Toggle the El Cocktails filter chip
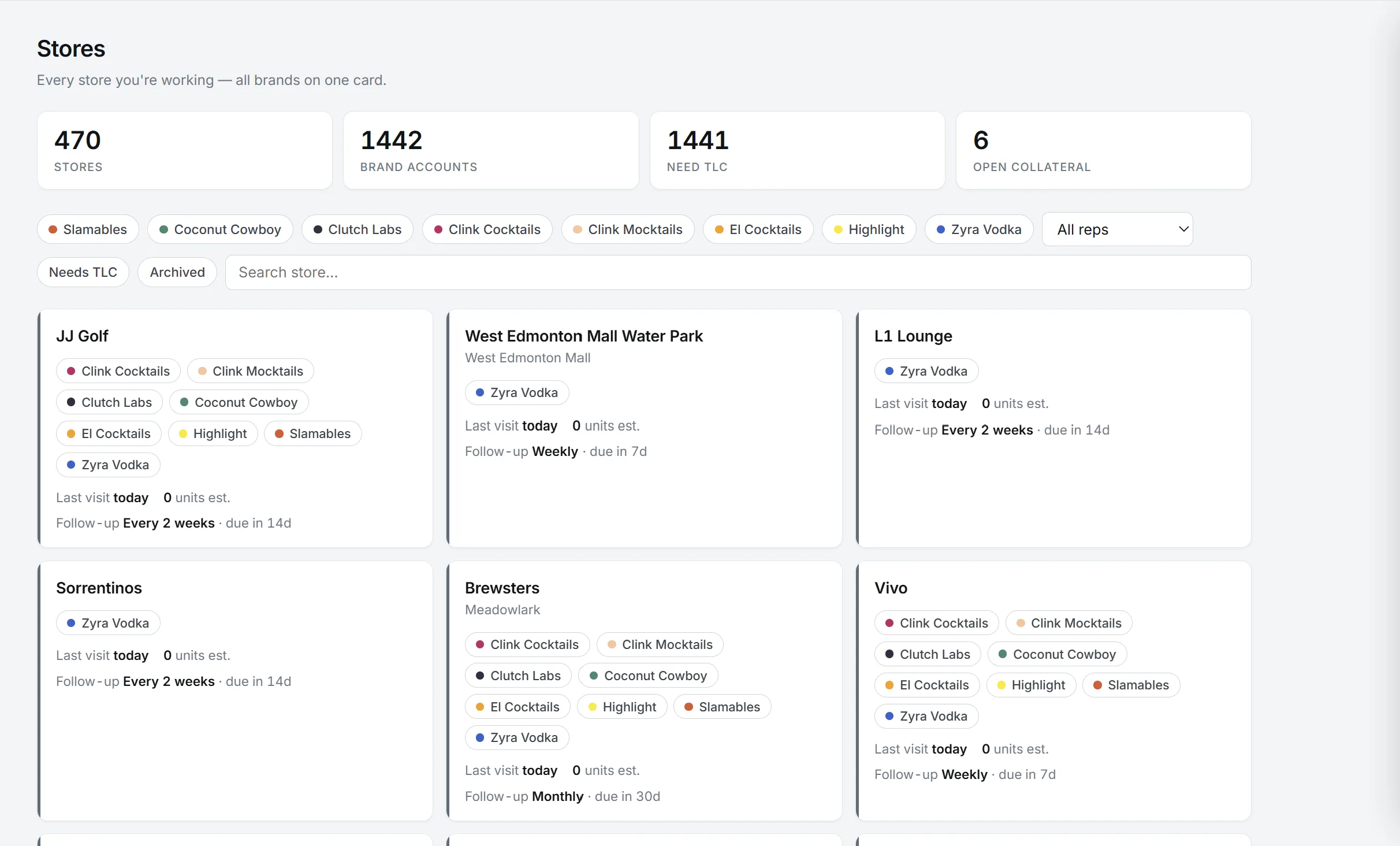Viewport: 1400px width, 846px height. click(x=758, y=229)
